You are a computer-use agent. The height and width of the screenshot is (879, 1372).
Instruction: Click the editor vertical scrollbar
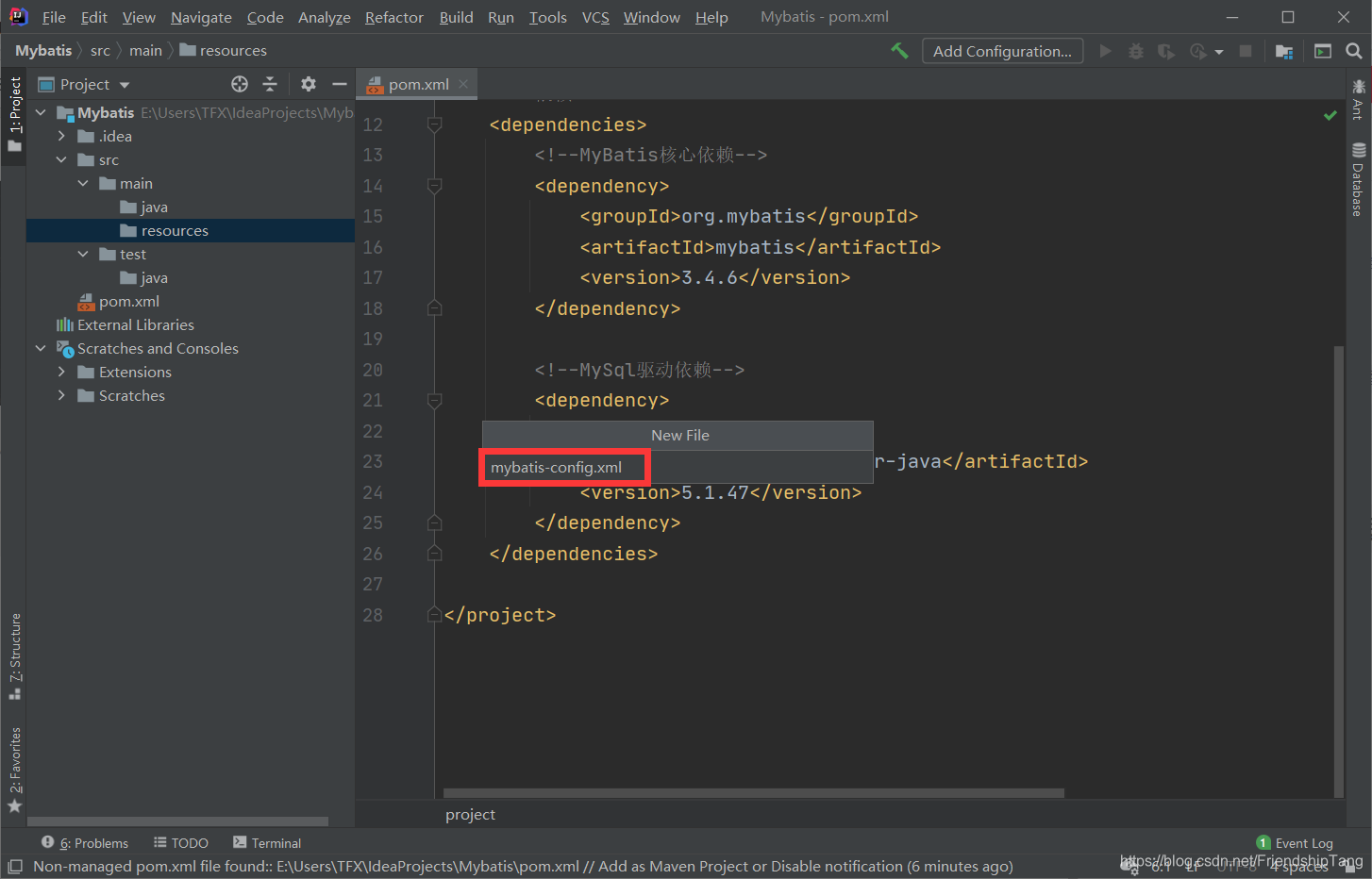[1339, 571]
